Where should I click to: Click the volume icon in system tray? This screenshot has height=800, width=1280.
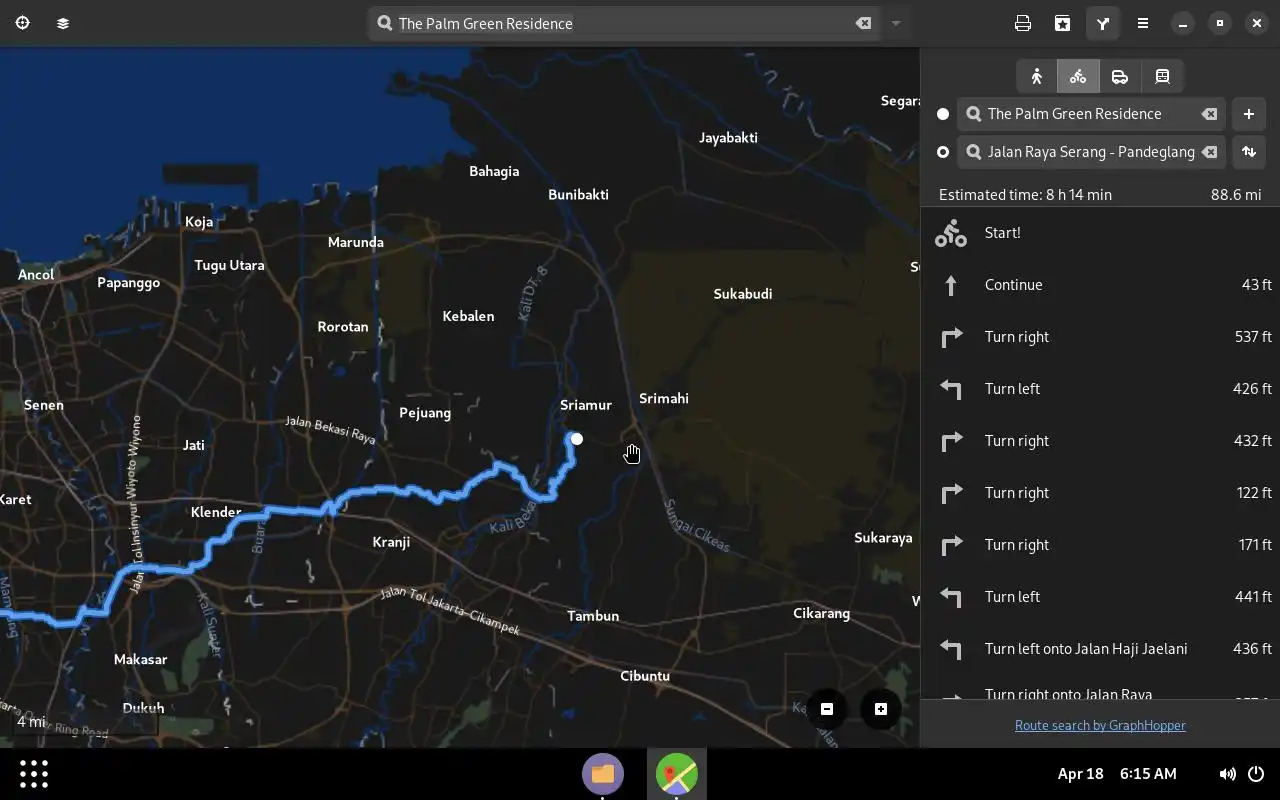click(1227, 773)
